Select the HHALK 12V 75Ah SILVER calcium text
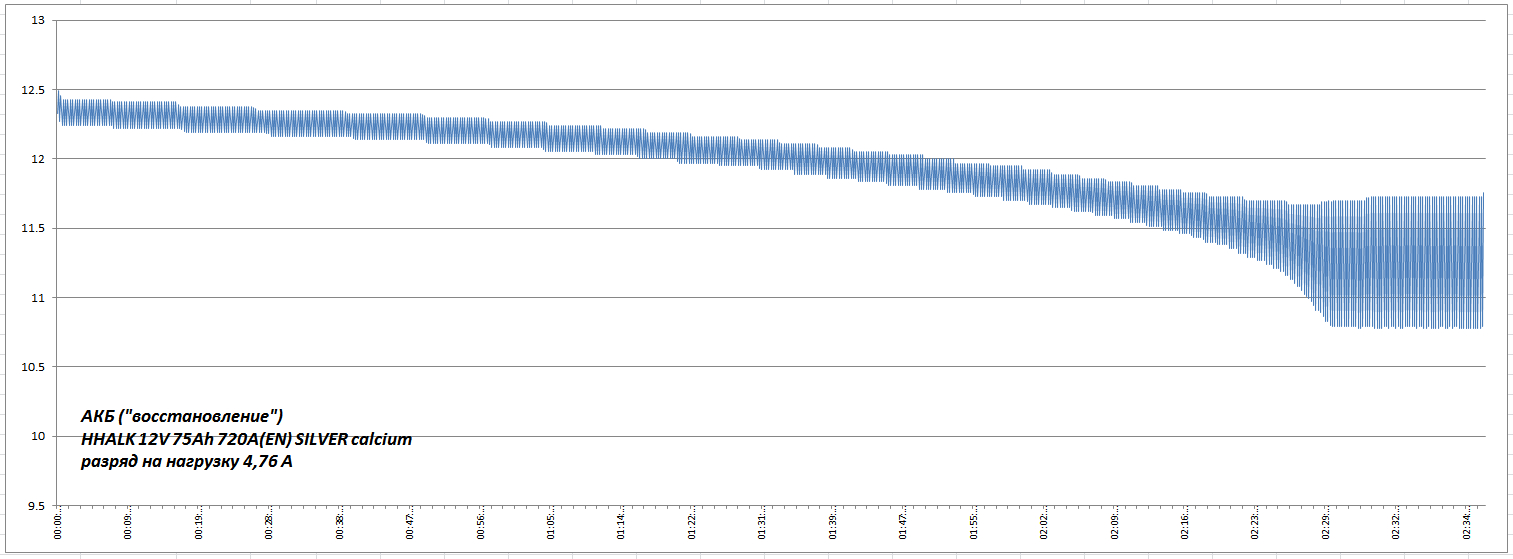 246,439
